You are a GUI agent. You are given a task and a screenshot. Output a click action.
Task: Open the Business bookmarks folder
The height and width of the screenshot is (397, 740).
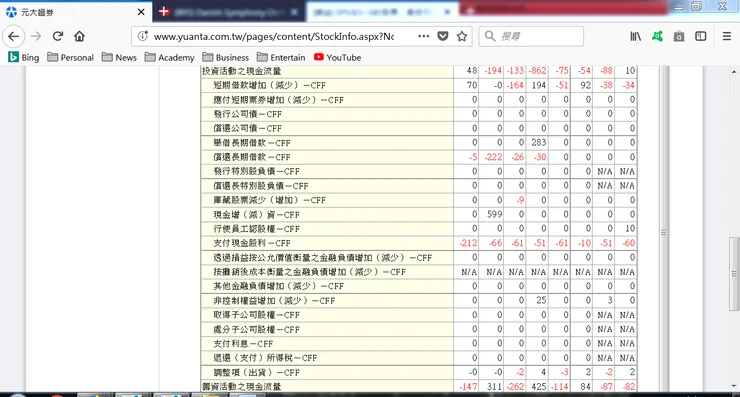[226, 57]
